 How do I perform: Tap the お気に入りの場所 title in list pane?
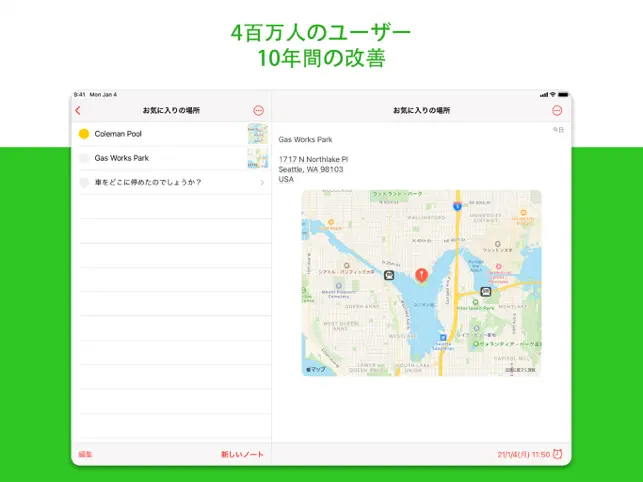[x=171, y=110]
